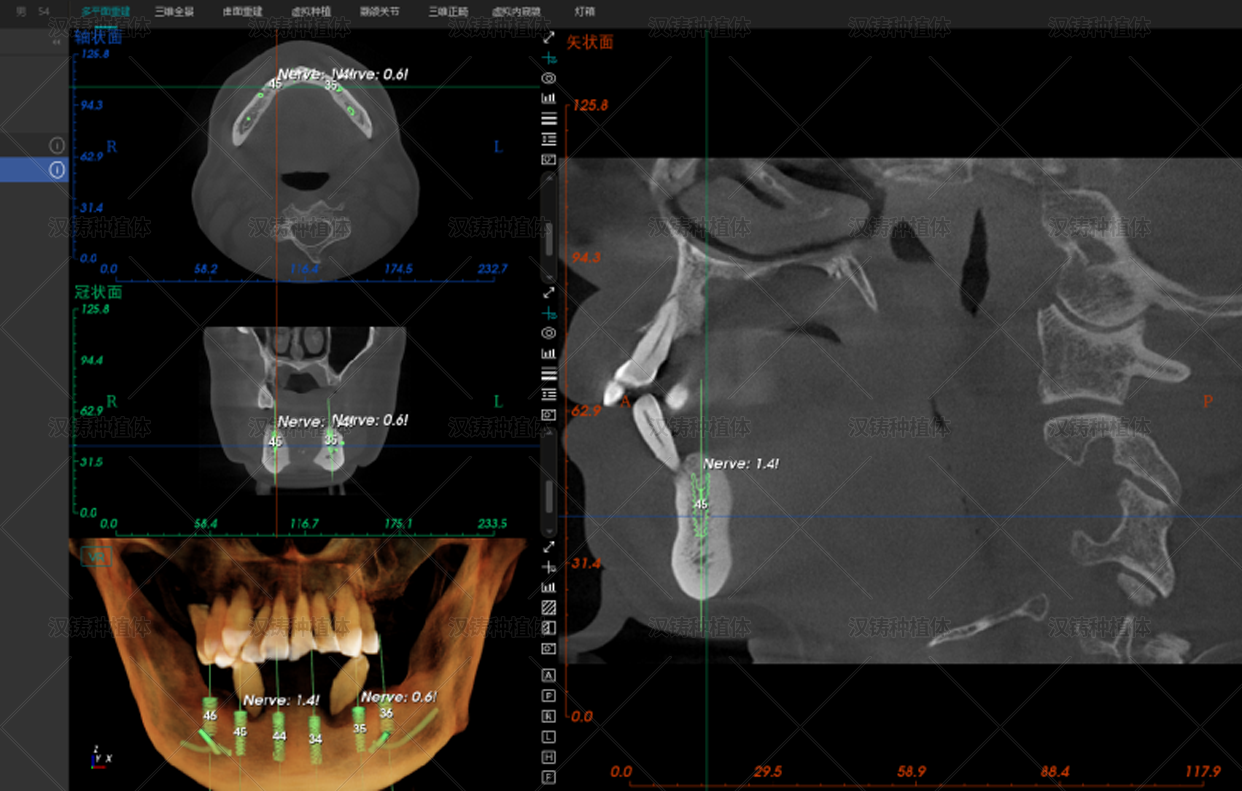Image resolution: width=1242 pixels, height=791 pixels.
Task: Toggle the eye visibility icon for the axial view
Action: point(548,78)
